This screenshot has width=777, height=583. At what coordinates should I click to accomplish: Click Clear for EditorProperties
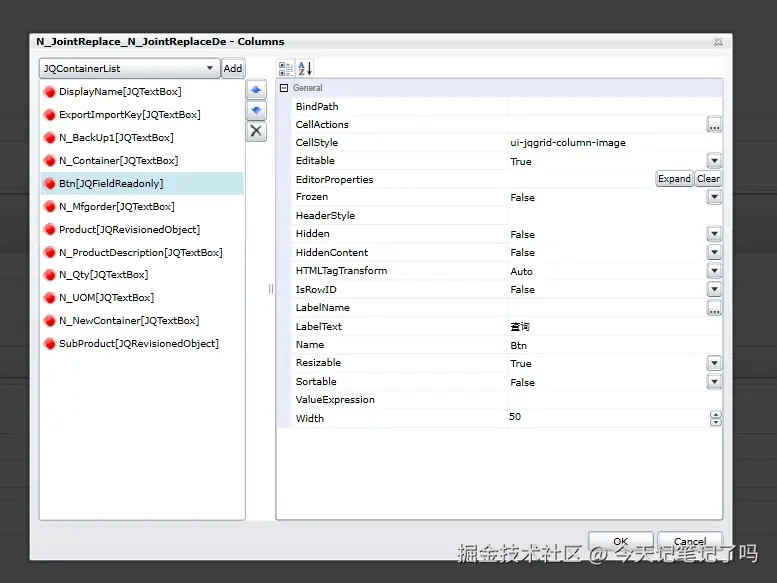(708, 178)
